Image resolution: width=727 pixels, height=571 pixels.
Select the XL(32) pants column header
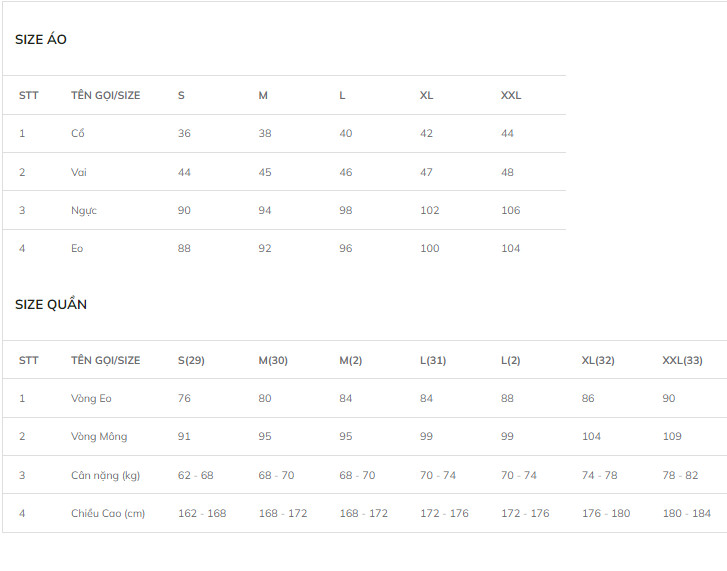pyautogui.click(x=598, y=360)
